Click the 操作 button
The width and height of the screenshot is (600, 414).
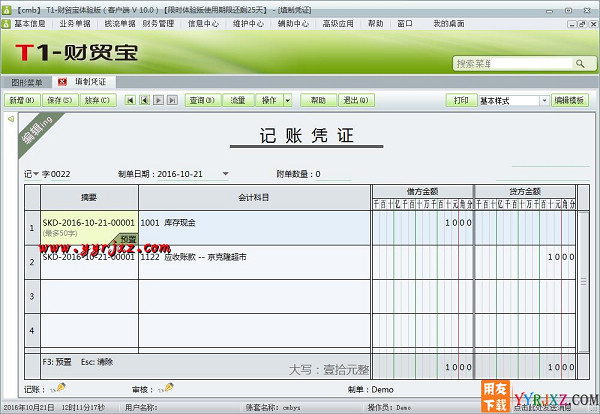[269, 101]
